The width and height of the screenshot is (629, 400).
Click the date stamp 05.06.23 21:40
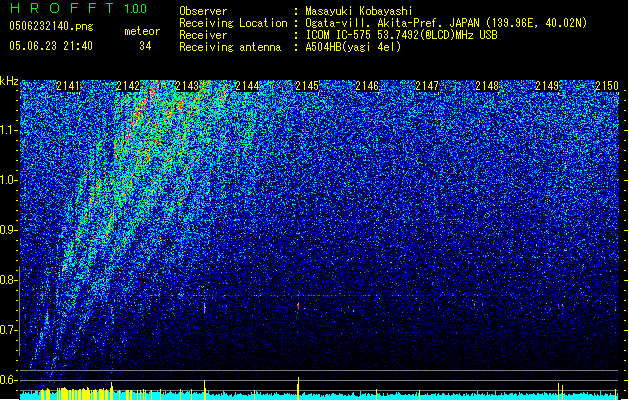click(51, 46)
